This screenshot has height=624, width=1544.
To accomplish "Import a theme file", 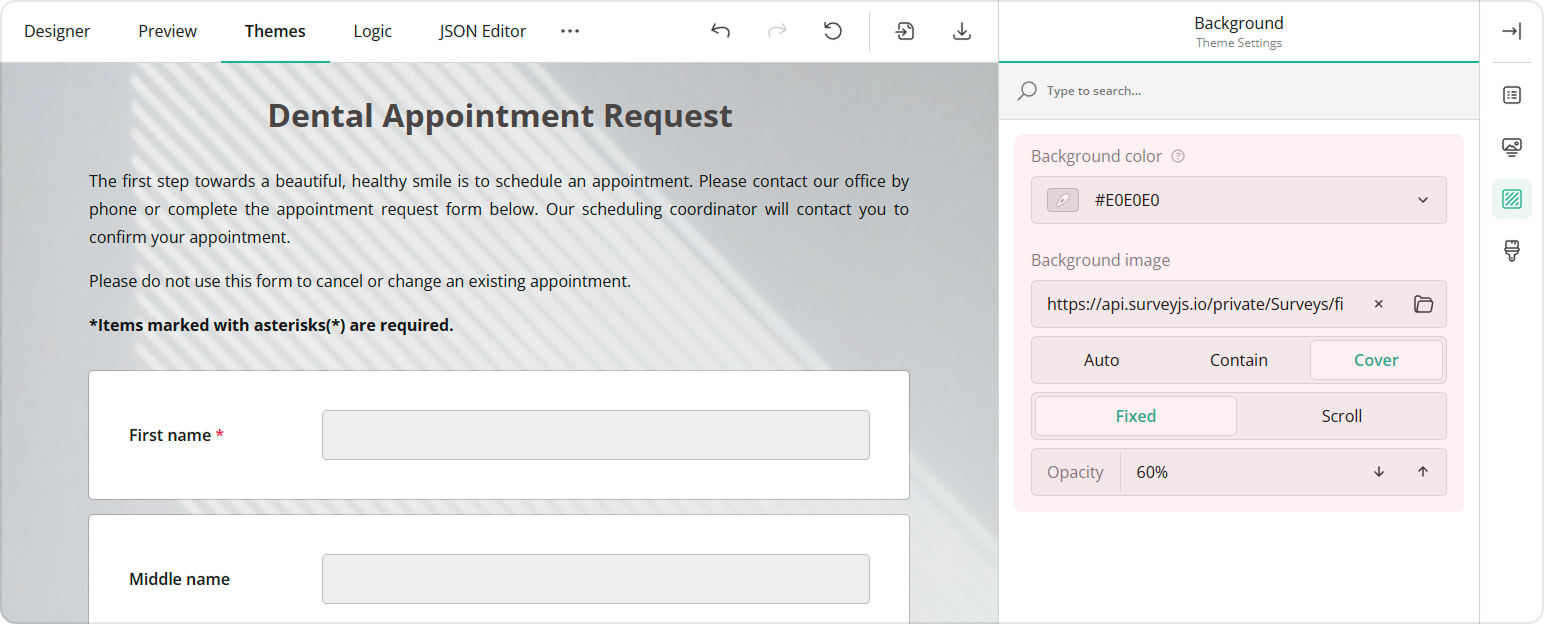I will pyautogui.click(x=904, y=31).
